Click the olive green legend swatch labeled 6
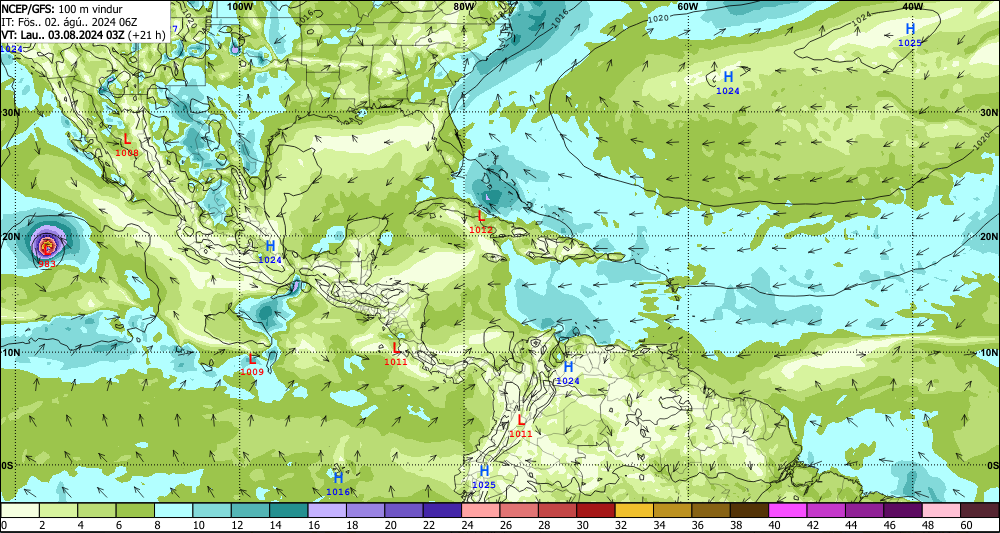The width and height of the screenshot is (1000, 533). coord(135,510)
